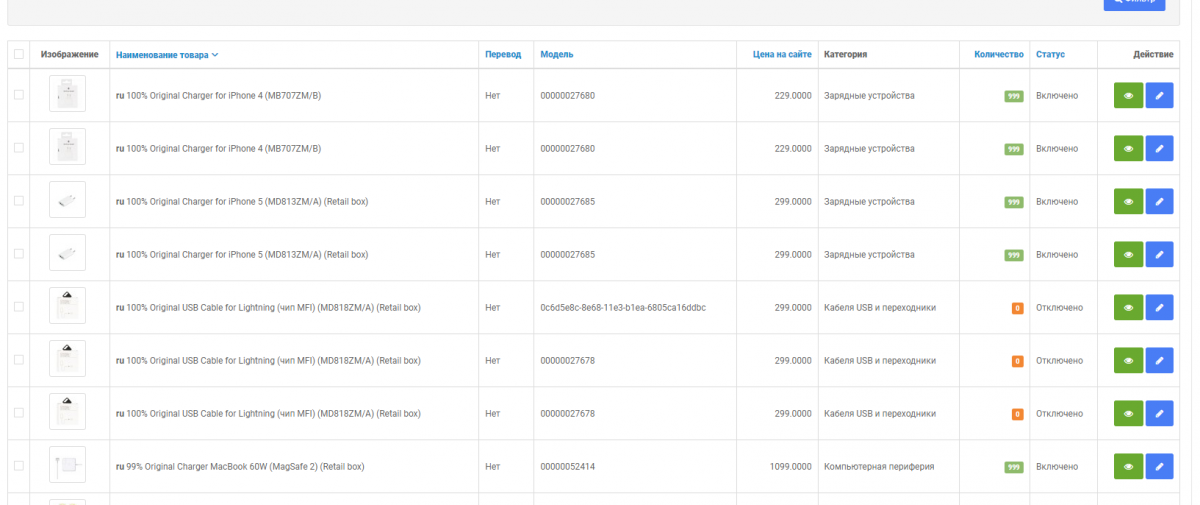View the Charger MacBook 60W product (eye icon)
The image size is (1200, 505).
pyautogui.click(x=1128, y=467)
